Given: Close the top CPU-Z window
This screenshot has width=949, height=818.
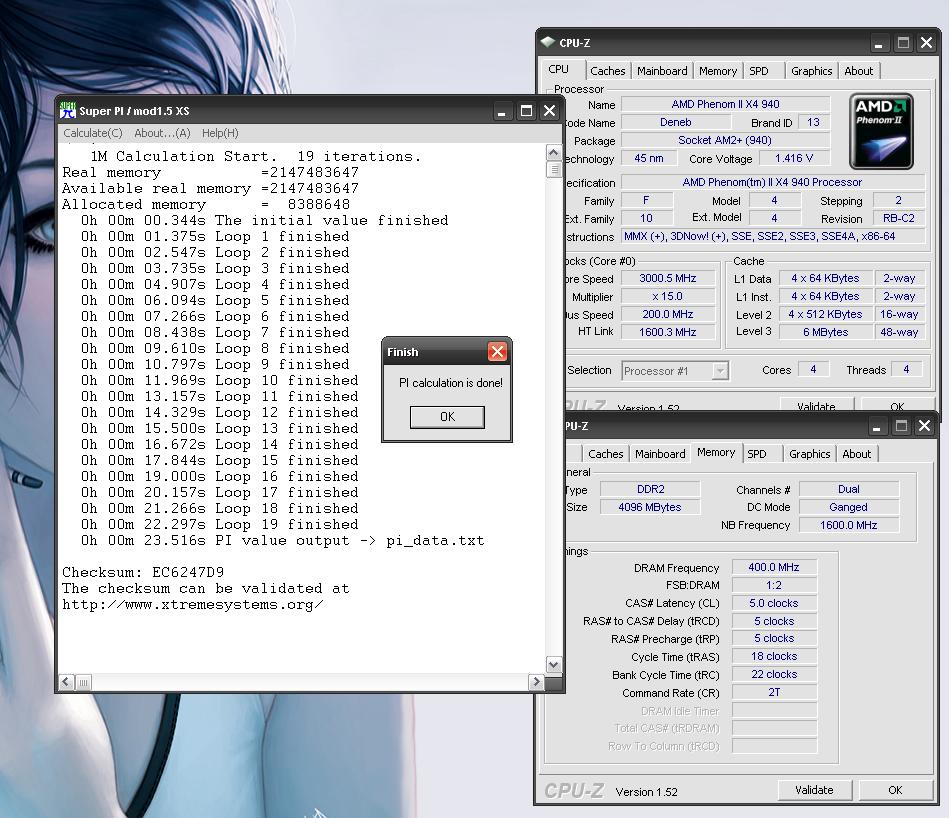Looking at the screenshot, I should coord(927,44).
